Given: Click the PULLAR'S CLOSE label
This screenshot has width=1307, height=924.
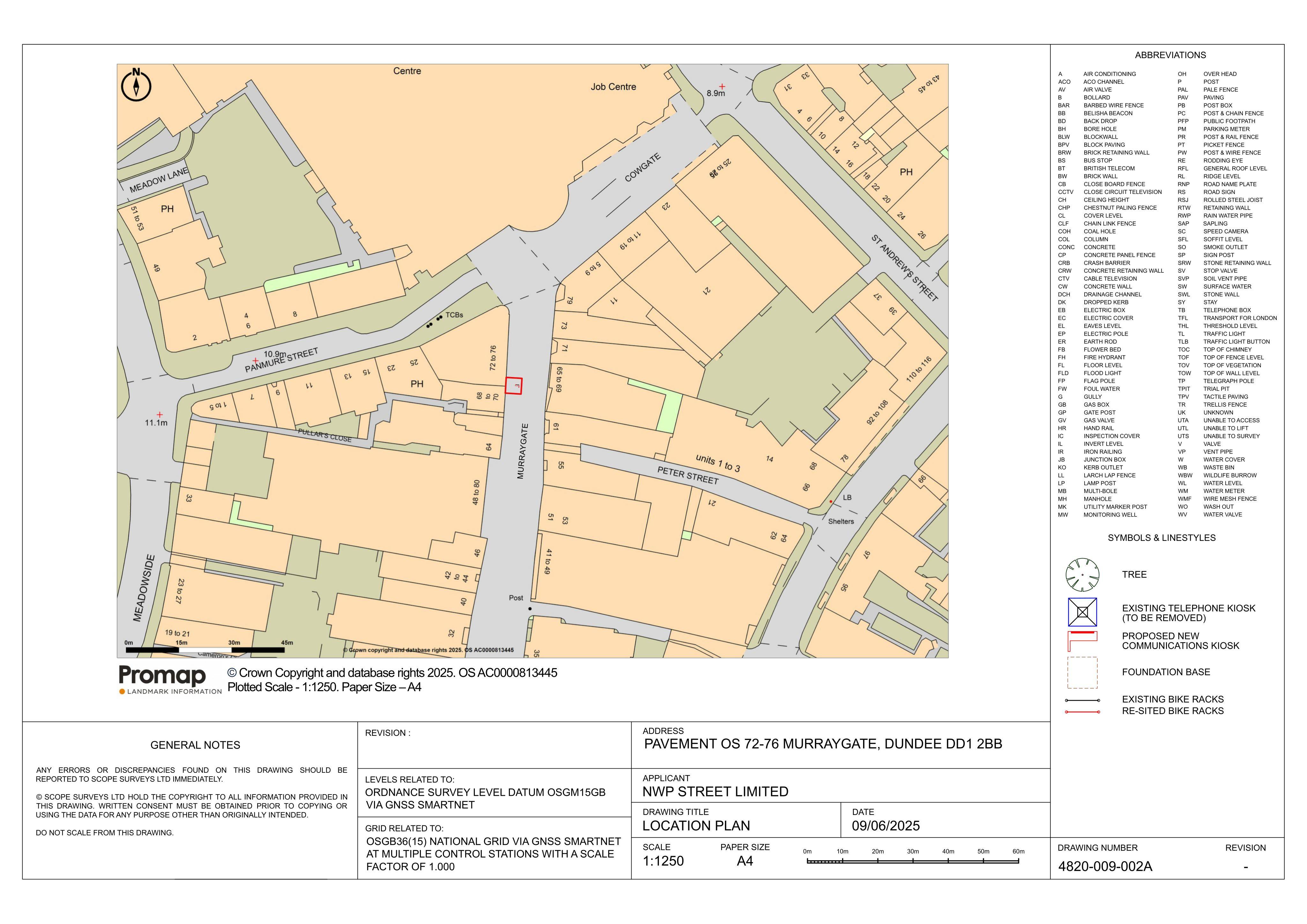Looking at the screenshot, I should click(325, 435).
